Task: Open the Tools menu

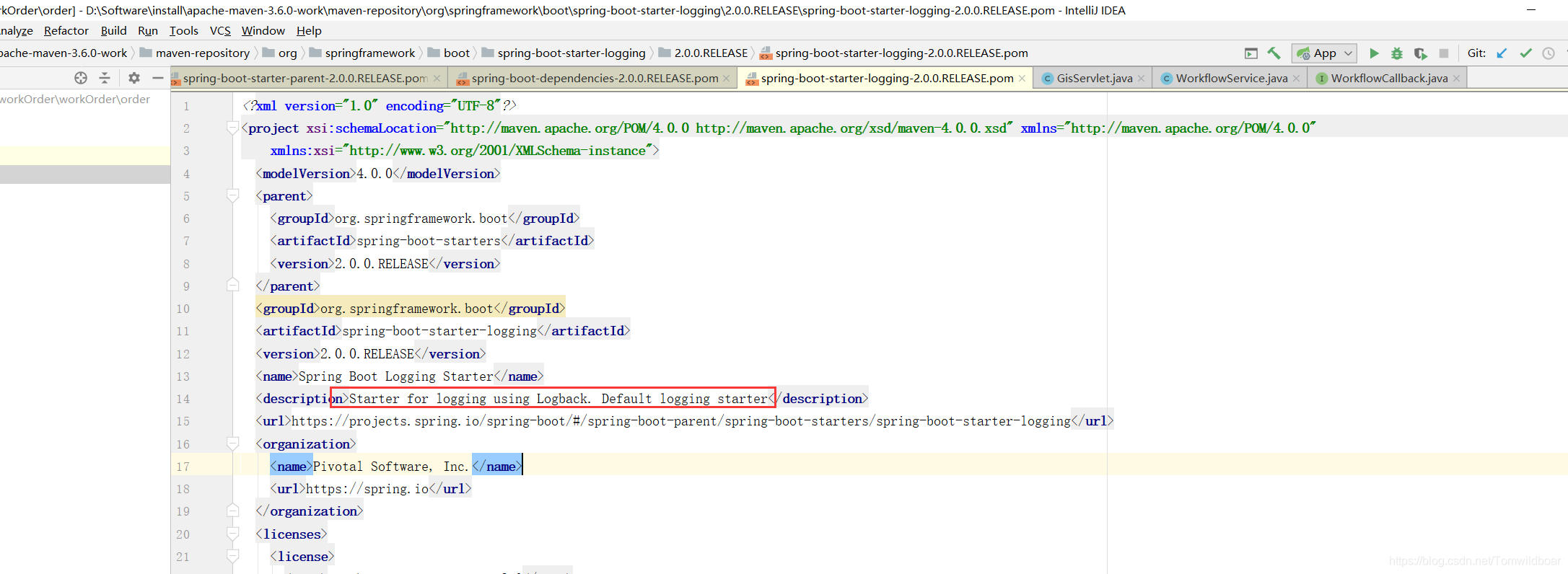Action: tap(183, 31)
